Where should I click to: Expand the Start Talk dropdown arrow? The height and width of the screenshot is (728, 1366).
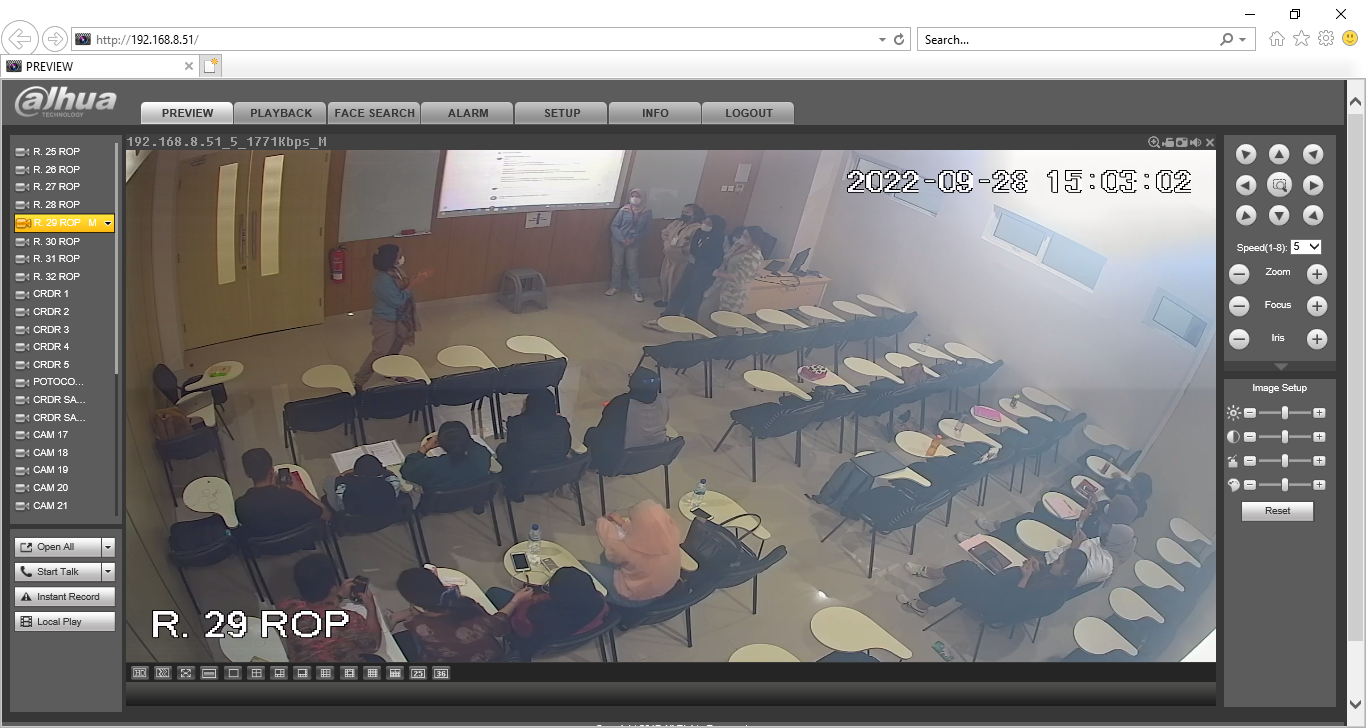(x=108, y=572)
